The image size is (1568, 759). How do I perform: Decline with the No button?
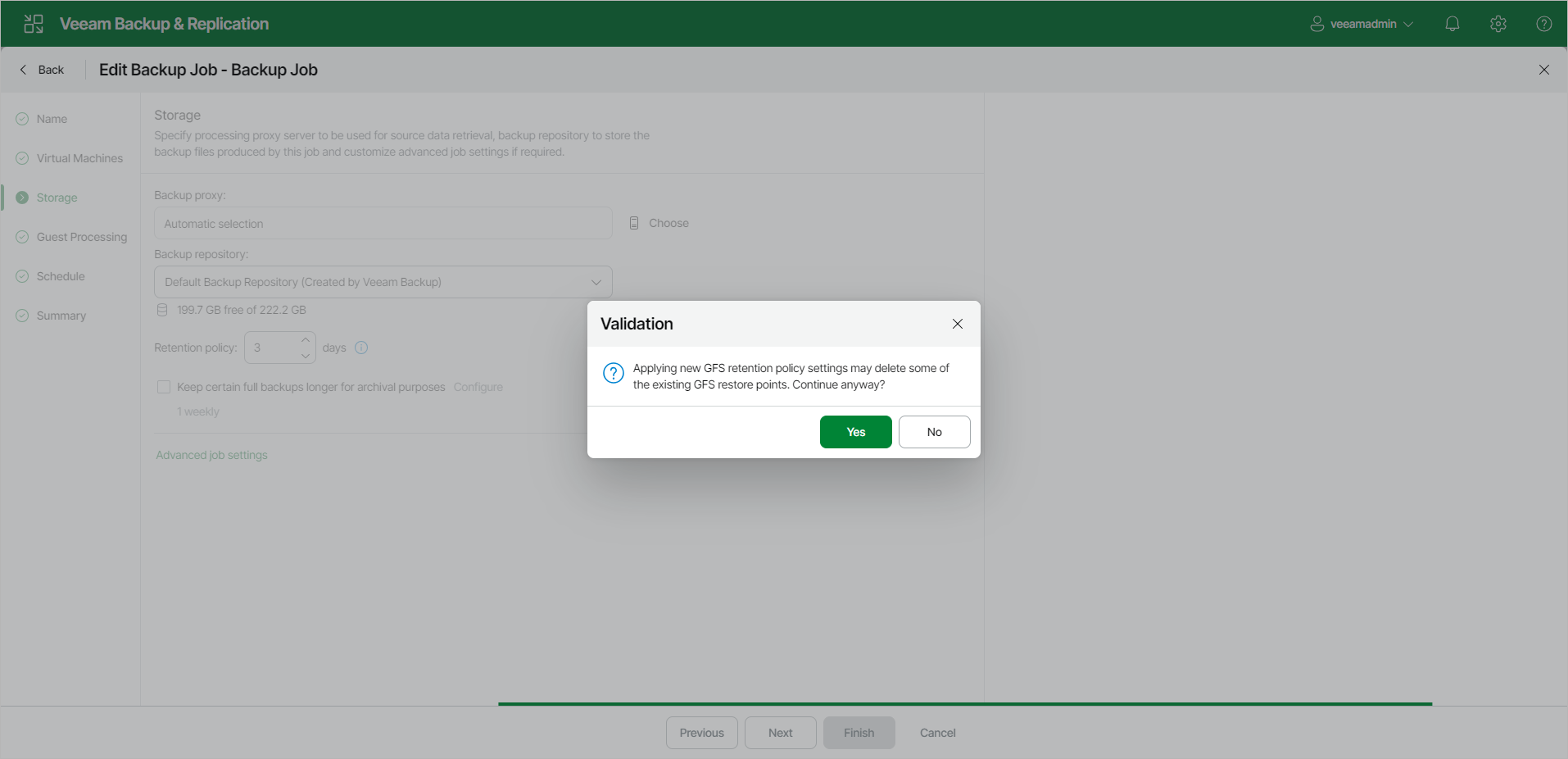(x=935, y=432)
